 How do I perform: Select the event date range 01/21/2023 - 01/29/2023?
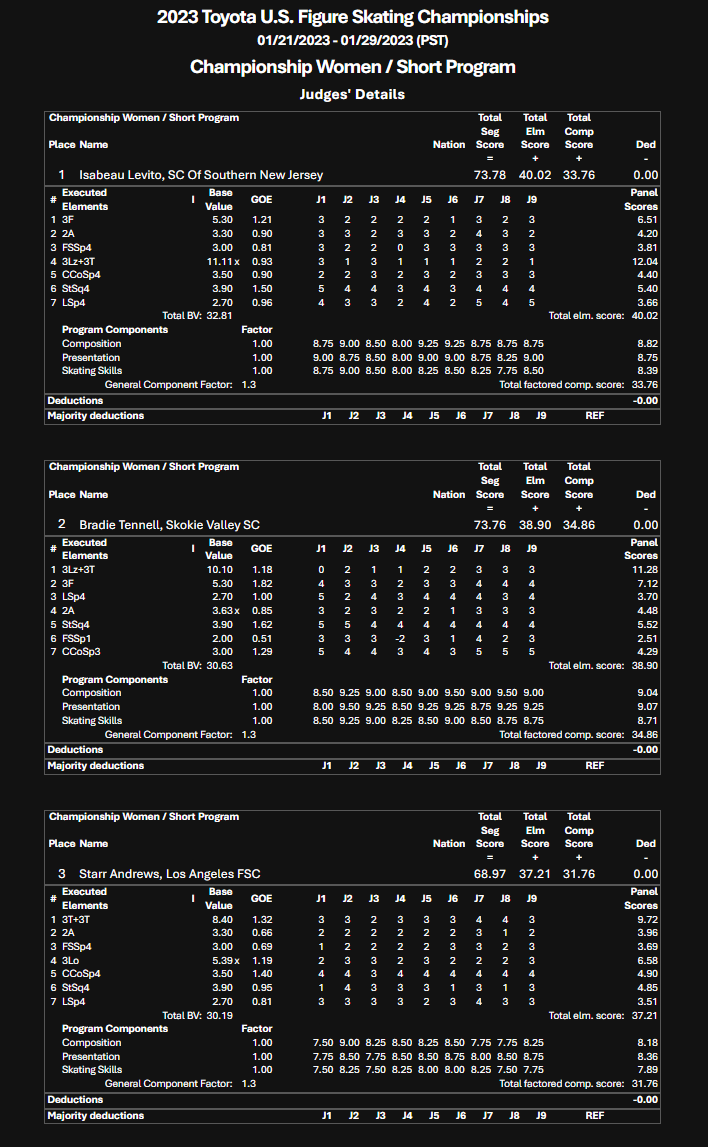click(x=353, y=41)
